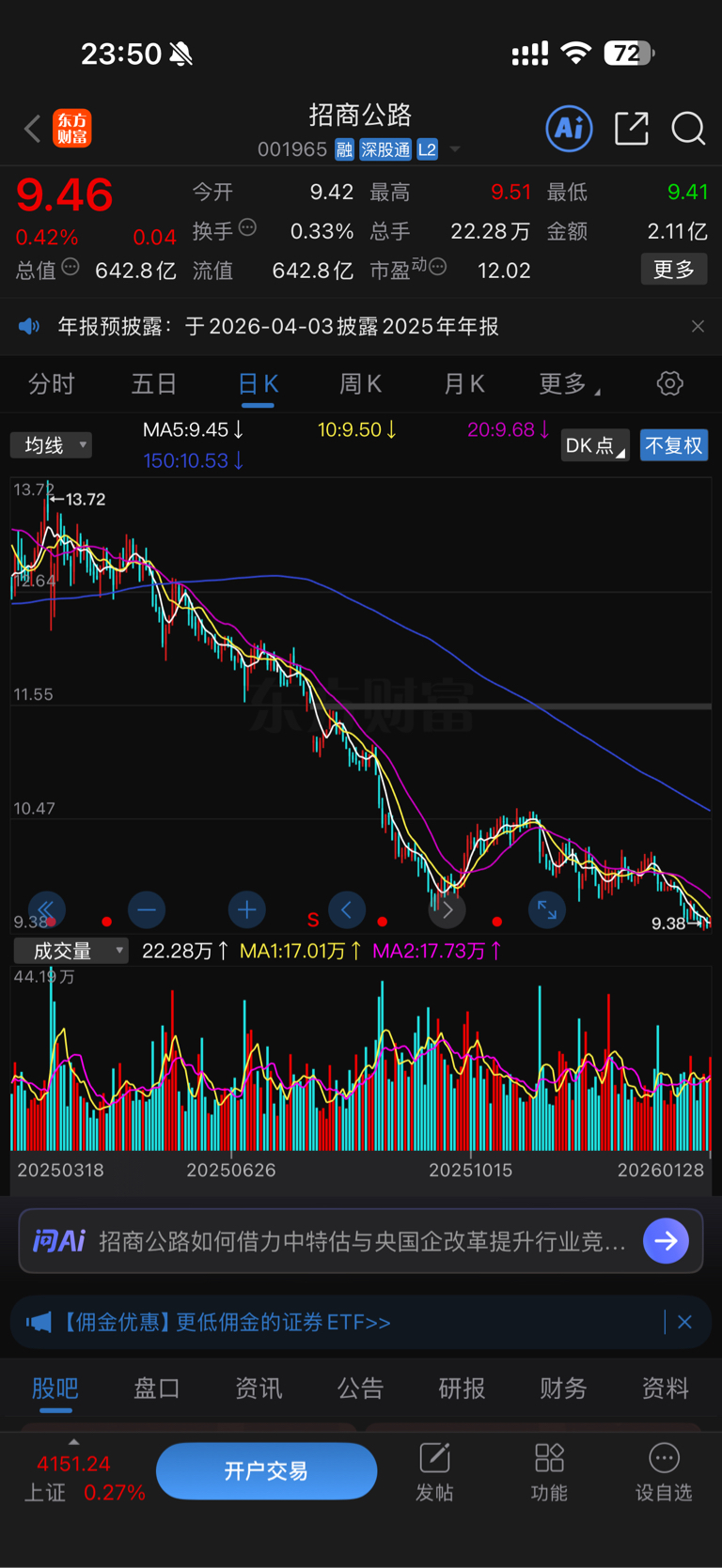
Task: Open the 功能 menu
Action: [x=549, y=1472]
